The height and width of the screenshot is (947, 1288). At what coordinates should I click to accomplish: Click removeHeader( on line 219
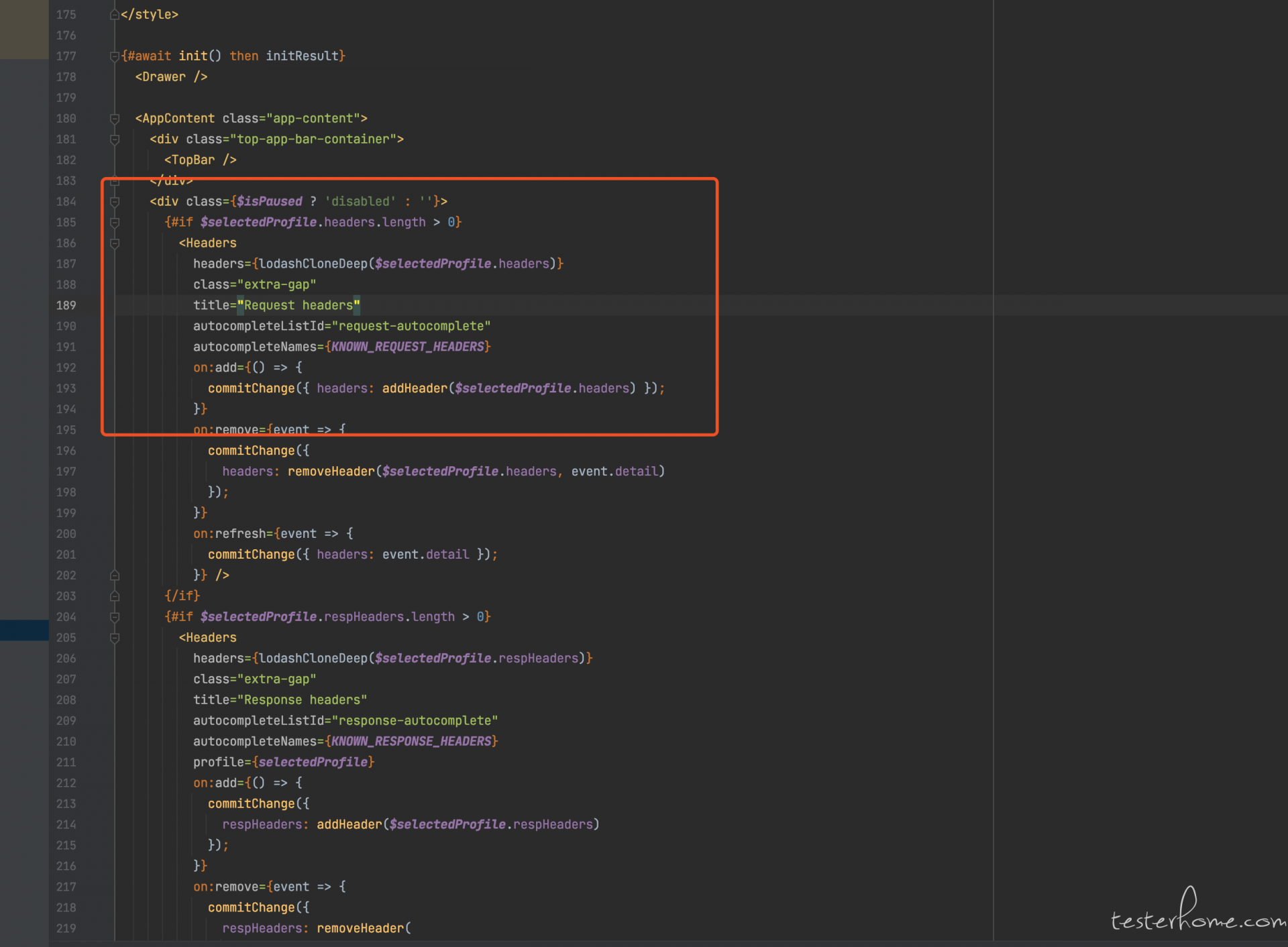coord(364,930)
